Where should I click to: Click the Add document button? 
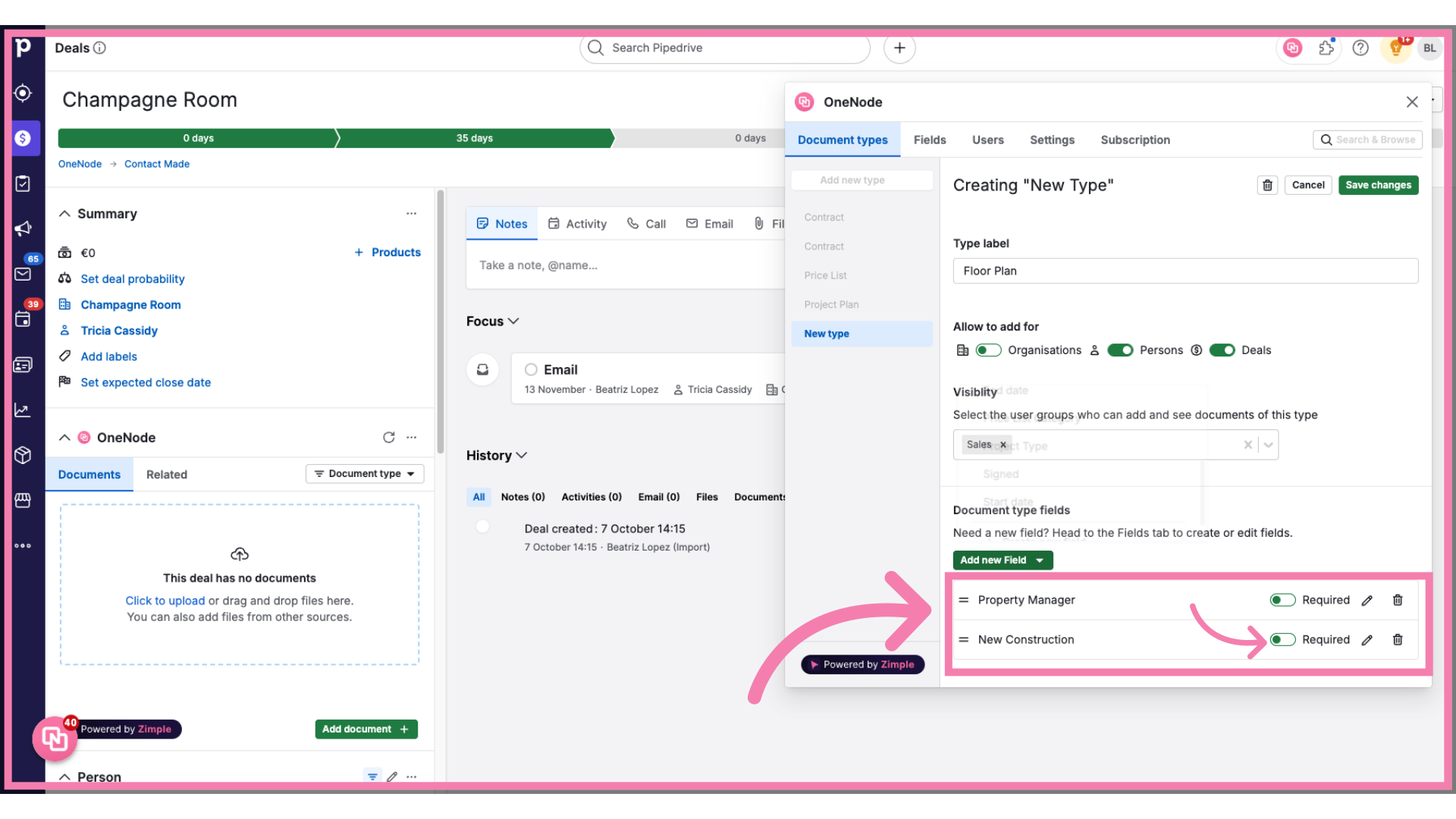(x=366, y=730)
